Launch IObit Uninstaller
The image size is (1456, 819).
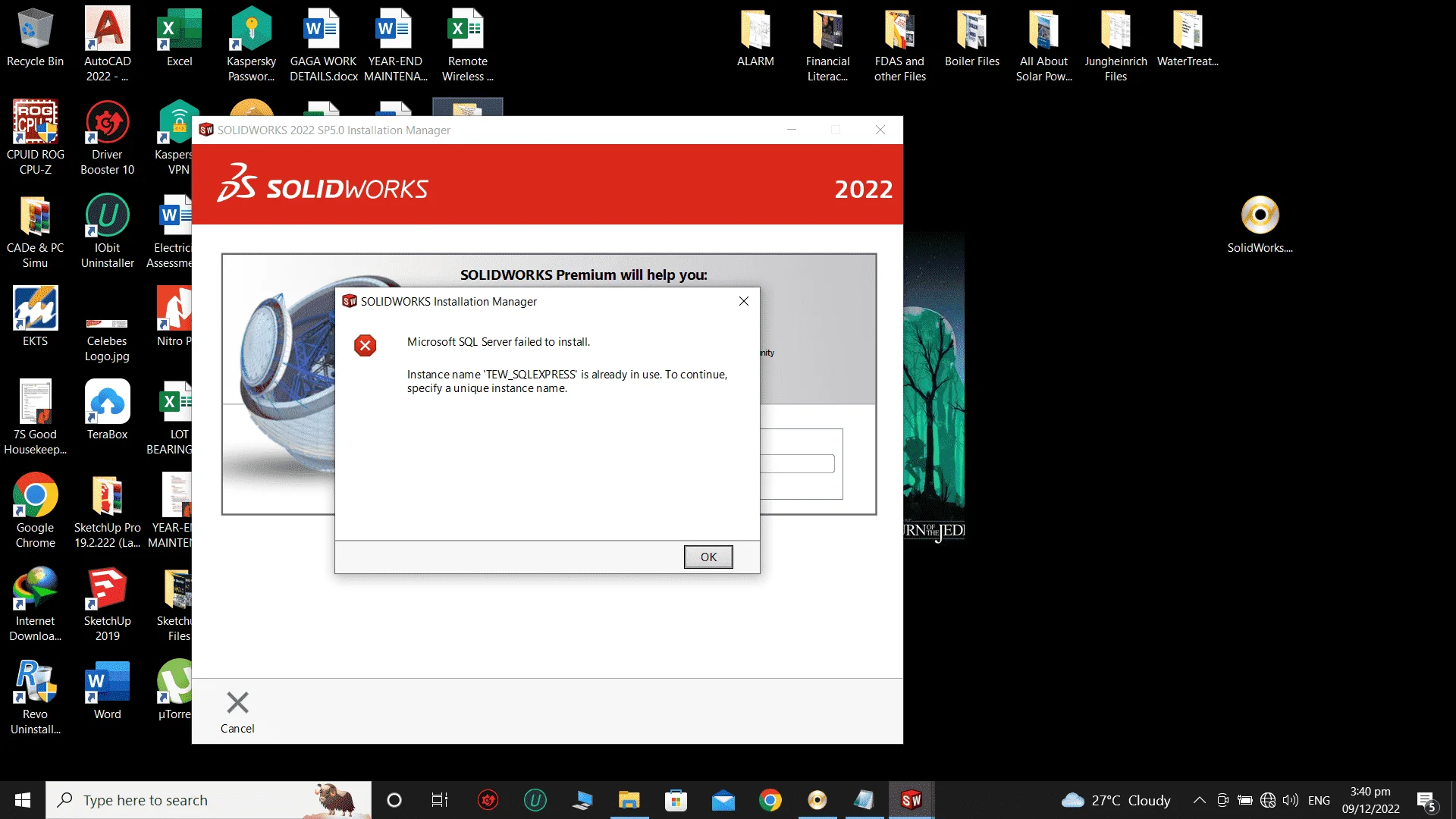107,231
